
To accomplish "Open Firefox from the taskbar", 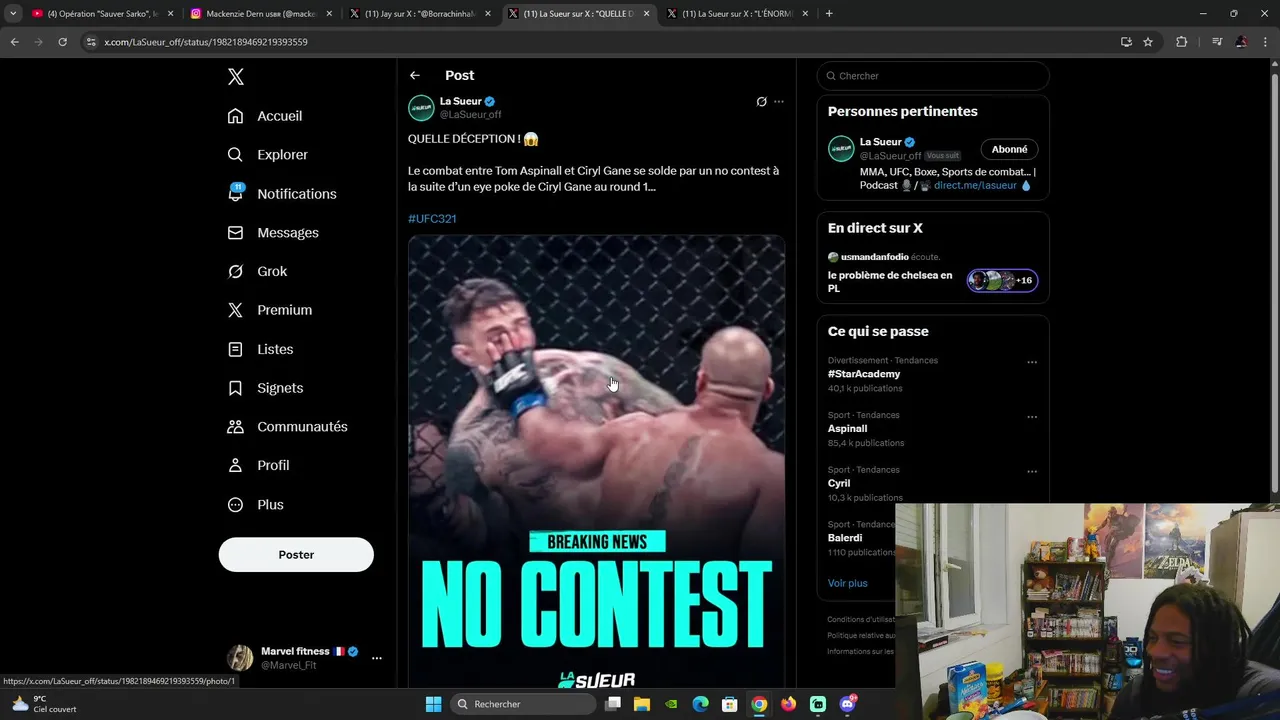I will [x=789, y=704].
